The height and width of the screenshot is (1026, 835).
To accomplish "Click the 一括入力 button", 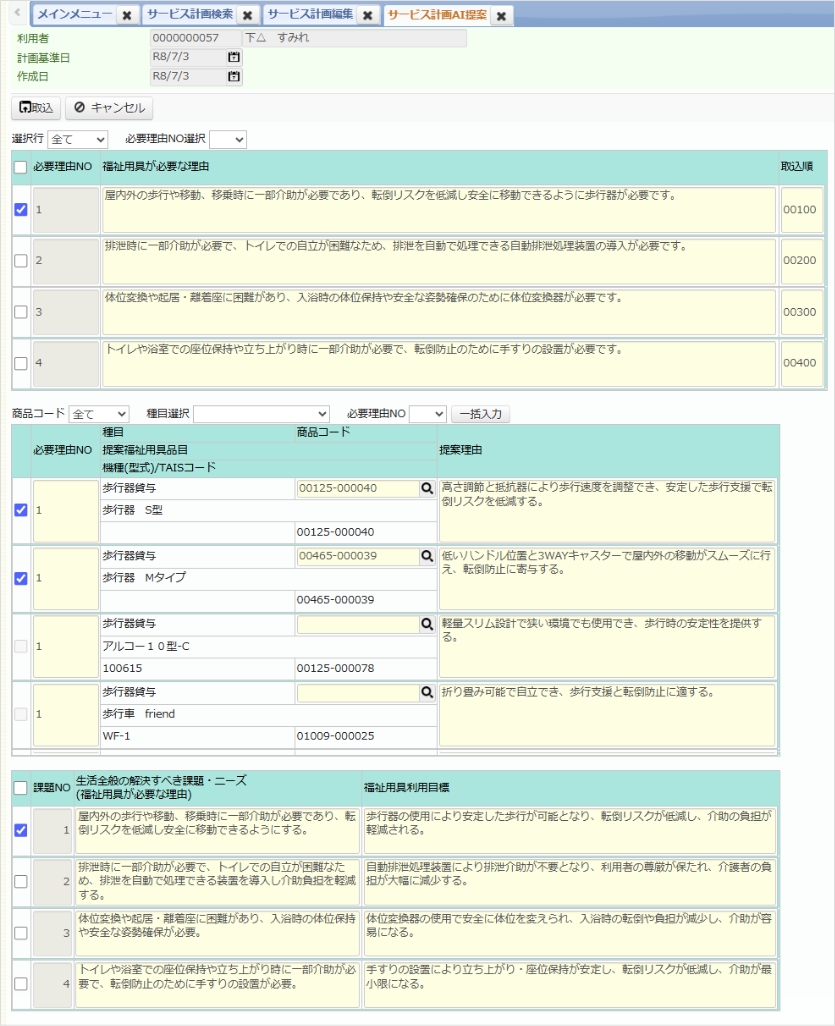I will point(480,414).
